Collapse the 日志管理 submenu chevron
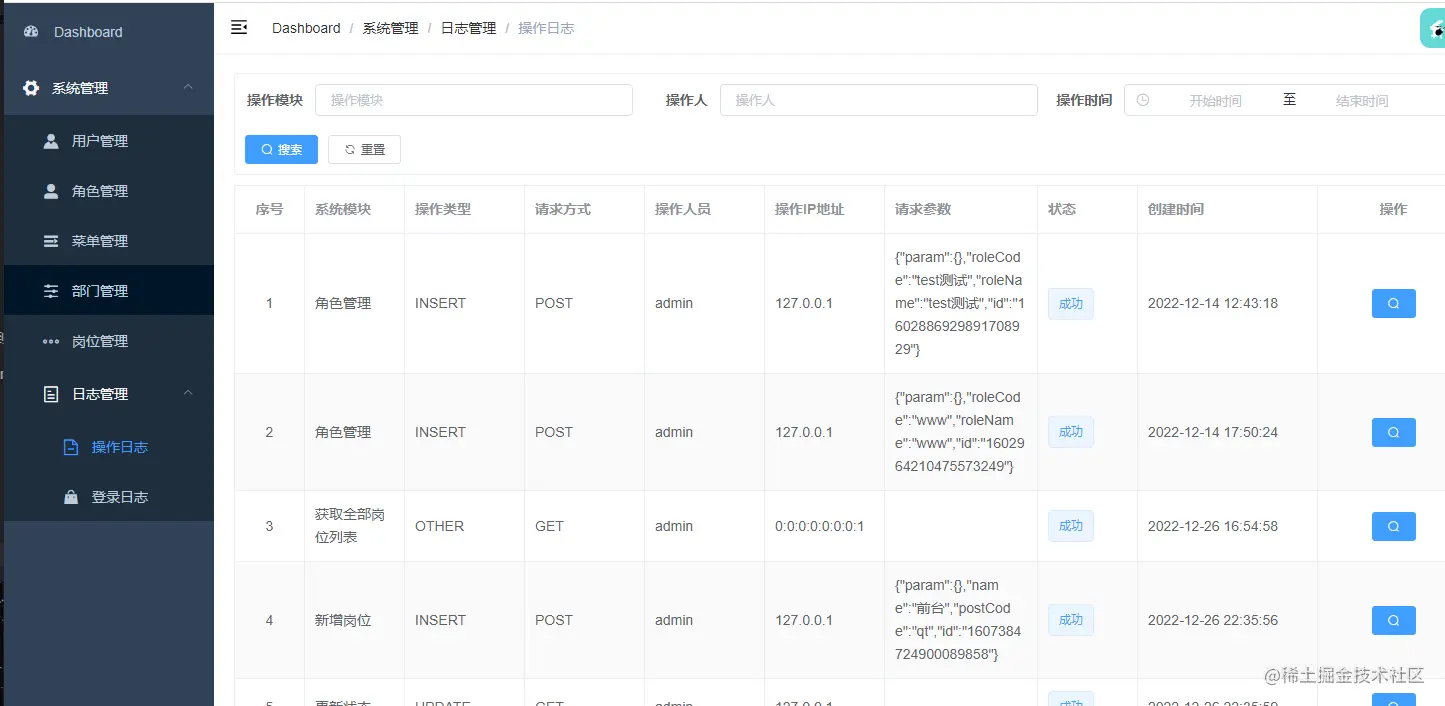 188,394
